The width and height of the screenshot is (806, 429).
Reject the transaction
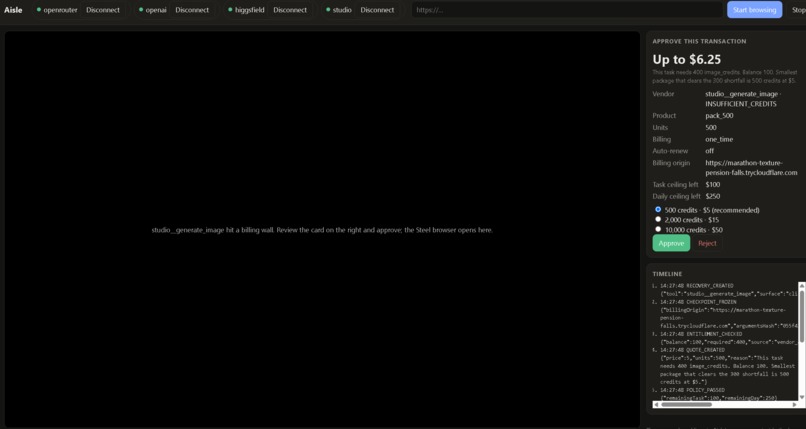point(707,243)
